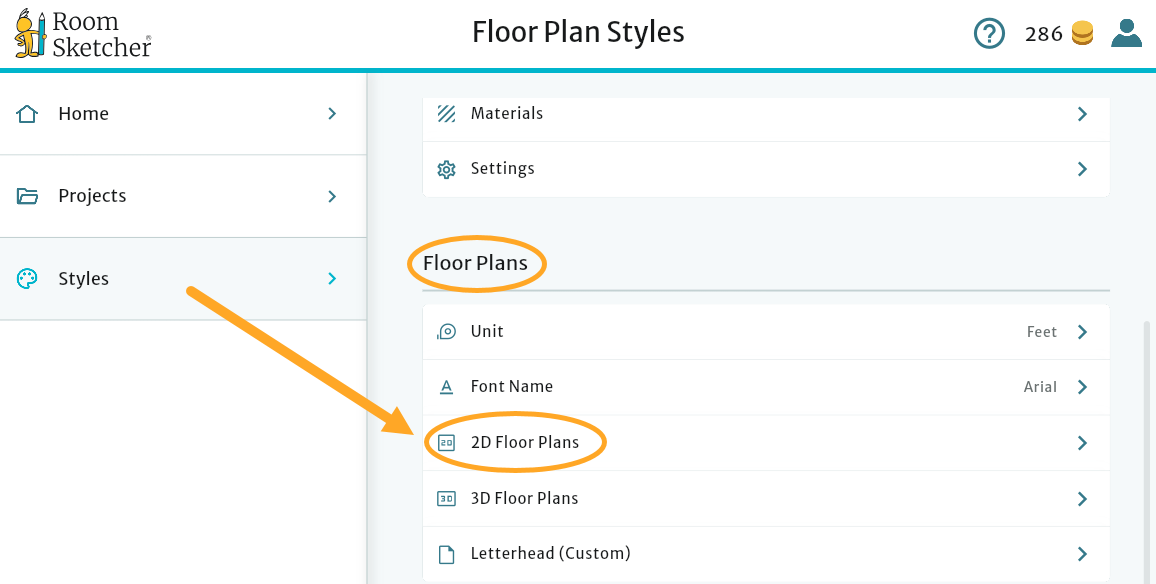1156x584 pixels.
Task: Click the 3D Floor Plans icon
Action: (446, 498)
